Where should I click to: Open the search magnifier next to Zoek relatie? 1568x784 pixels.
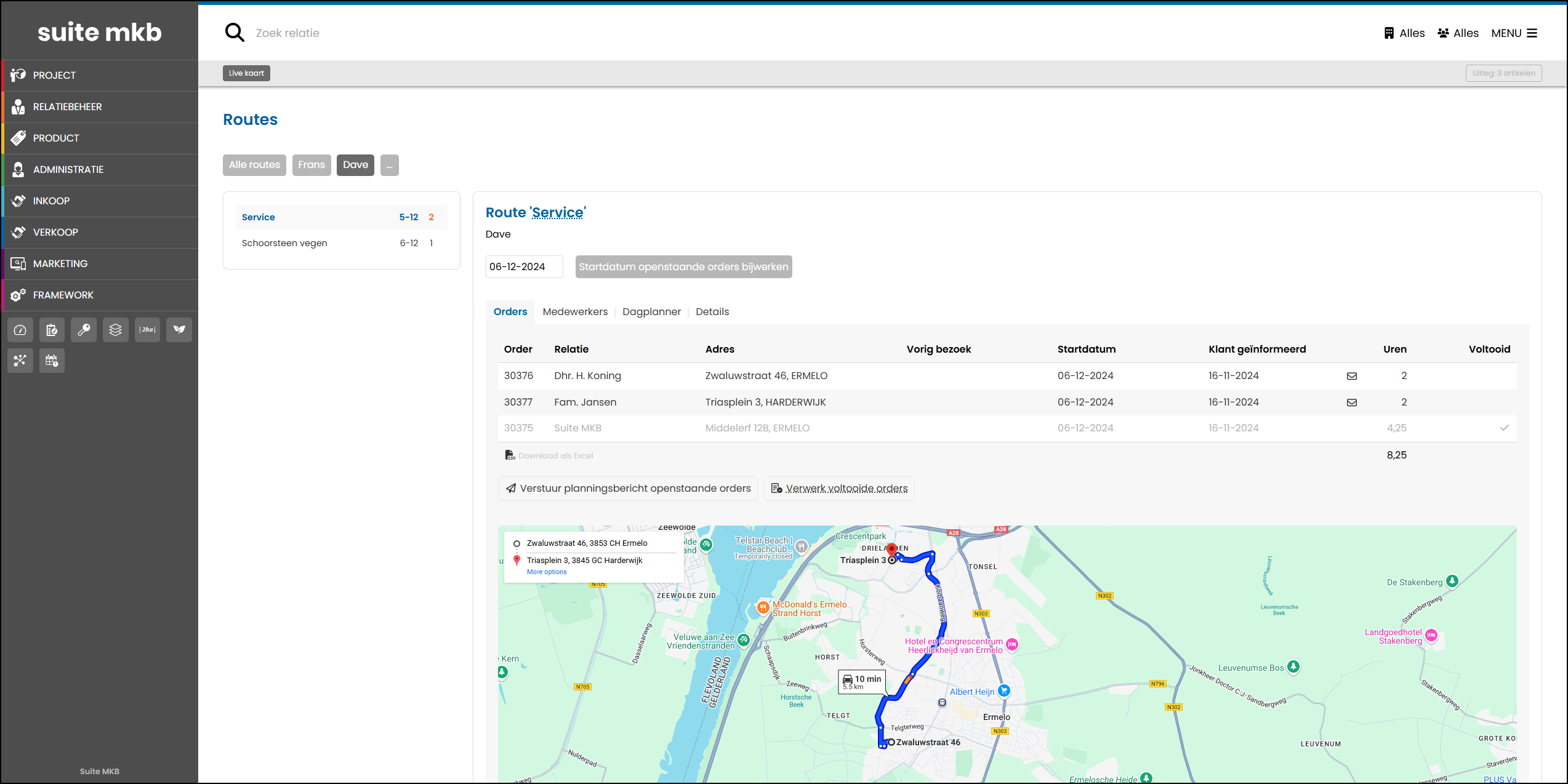[235, 32]
